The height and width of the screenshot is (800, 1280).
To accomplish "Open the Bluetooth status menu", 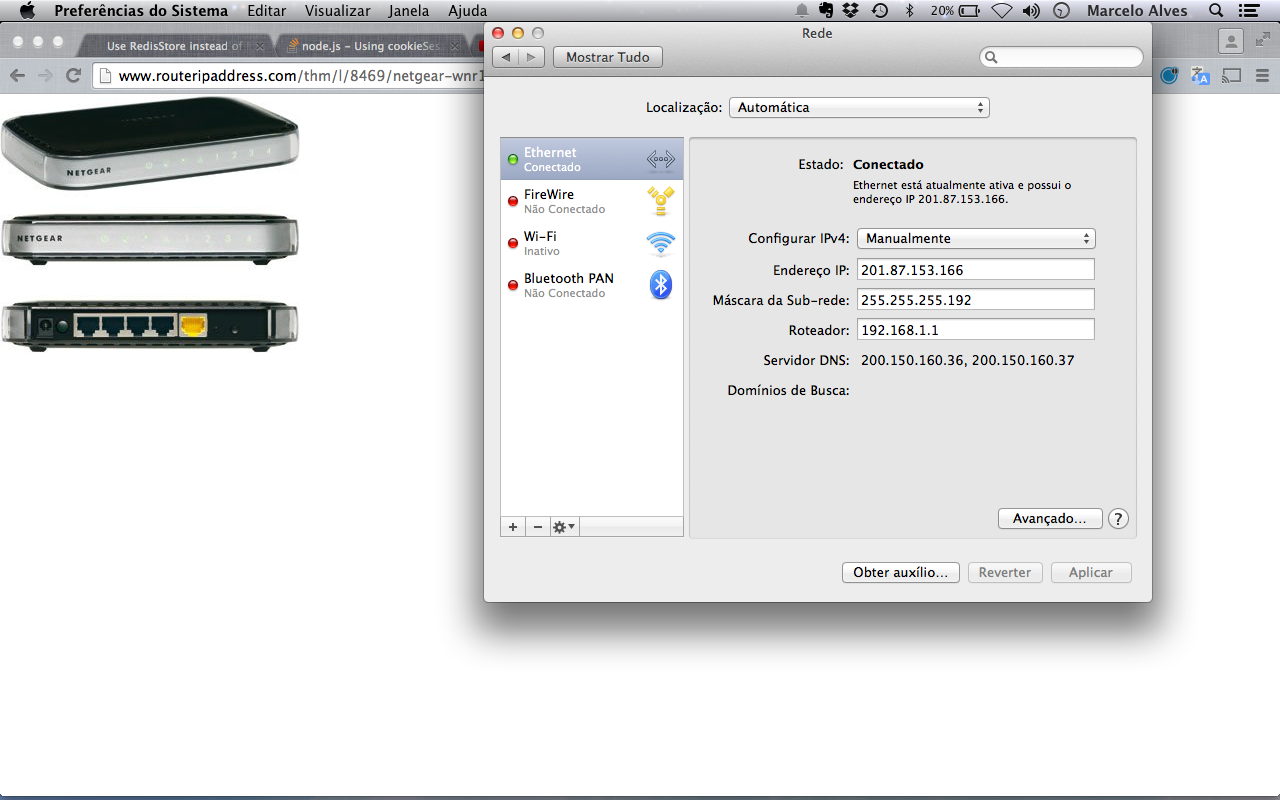I will tap(909, 11).
